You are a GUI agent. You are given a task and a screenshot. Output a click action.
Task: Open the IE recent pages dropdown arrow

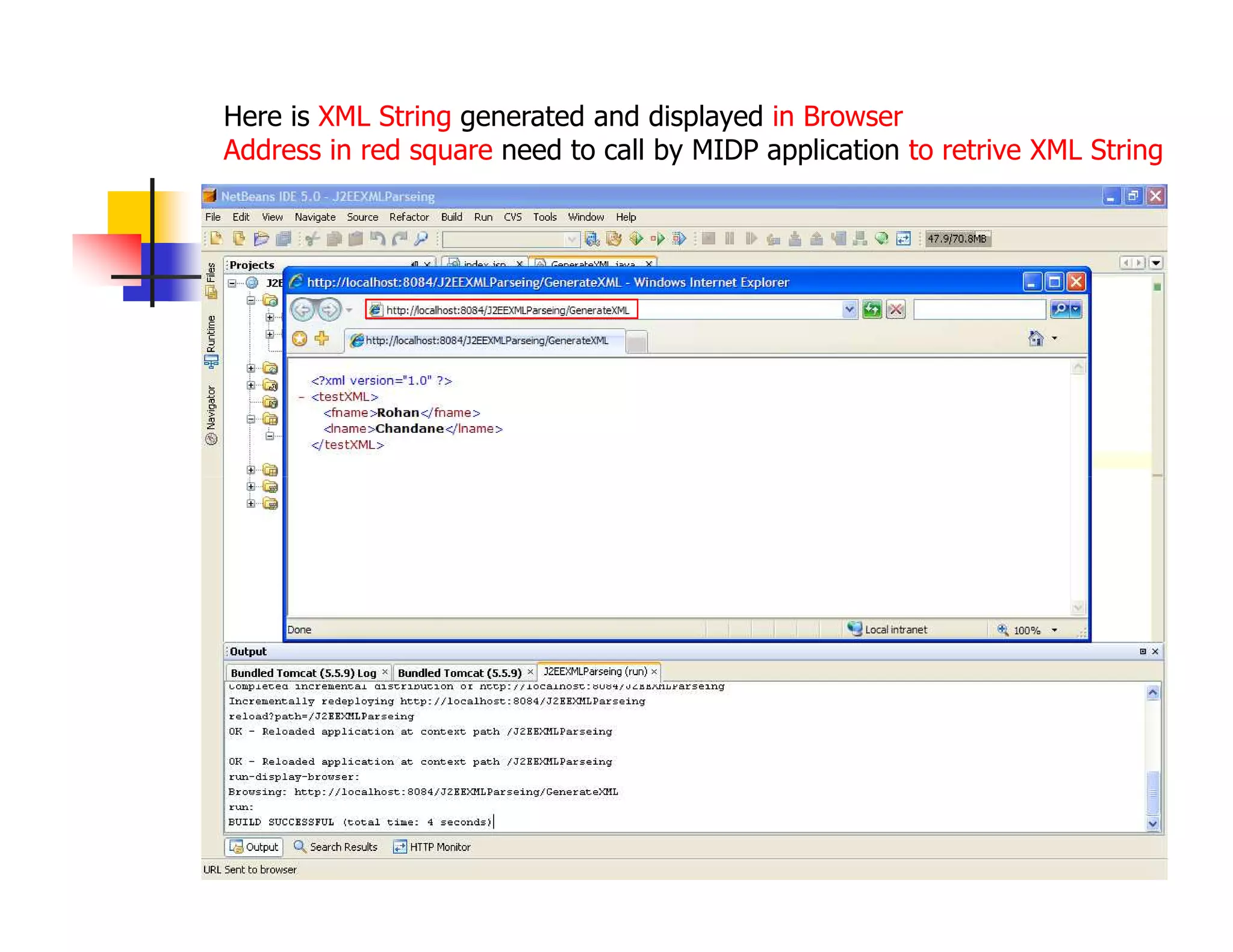coord(349,311)
